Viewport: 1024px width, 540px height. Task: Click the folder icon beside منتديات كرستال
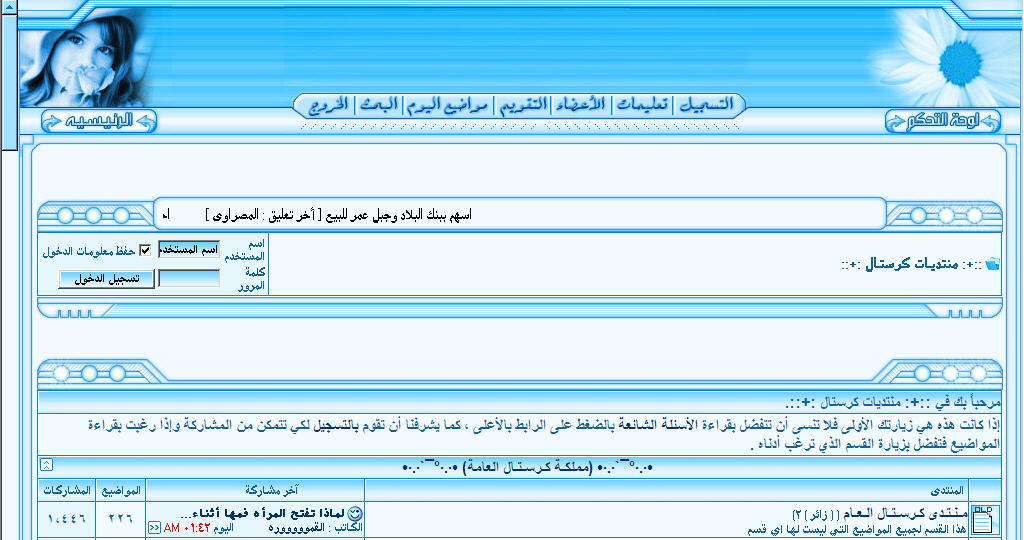pyautogui.click(x=992, y=264)
